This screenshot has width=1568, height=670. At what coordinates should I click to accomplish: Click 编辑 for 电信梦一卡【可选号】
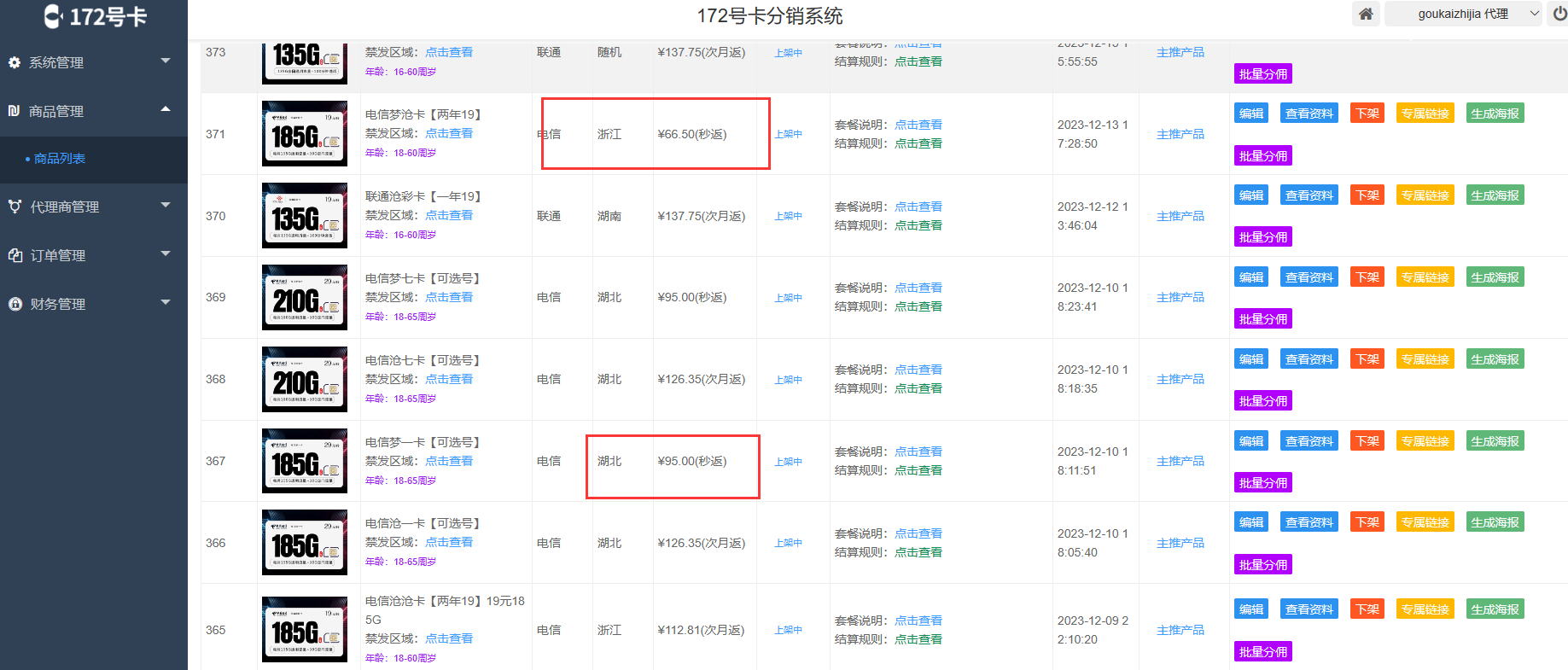point(1251,441)
